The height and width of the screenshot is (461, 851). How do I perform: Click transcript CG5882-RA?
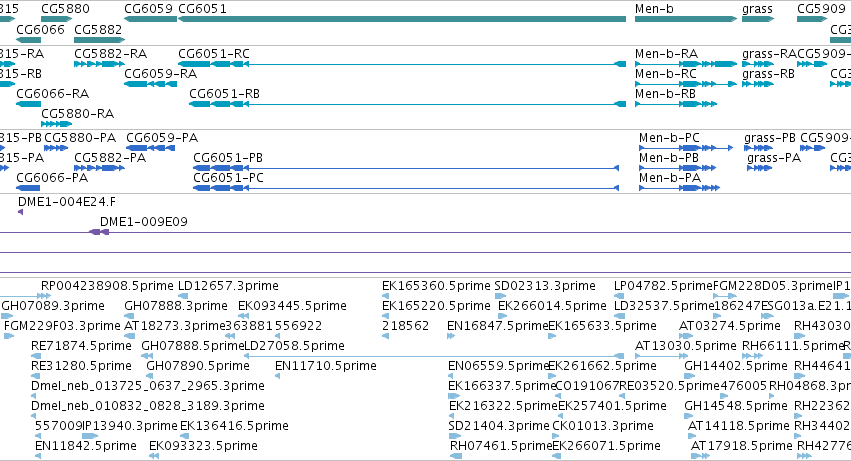(111, 54)
